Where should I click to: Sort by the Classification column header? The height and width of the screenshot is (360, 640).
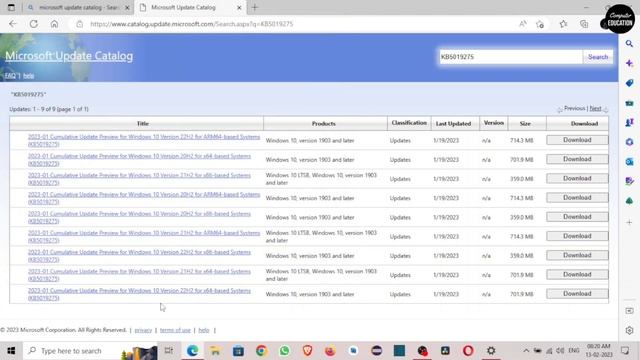[x=409, y=123]
